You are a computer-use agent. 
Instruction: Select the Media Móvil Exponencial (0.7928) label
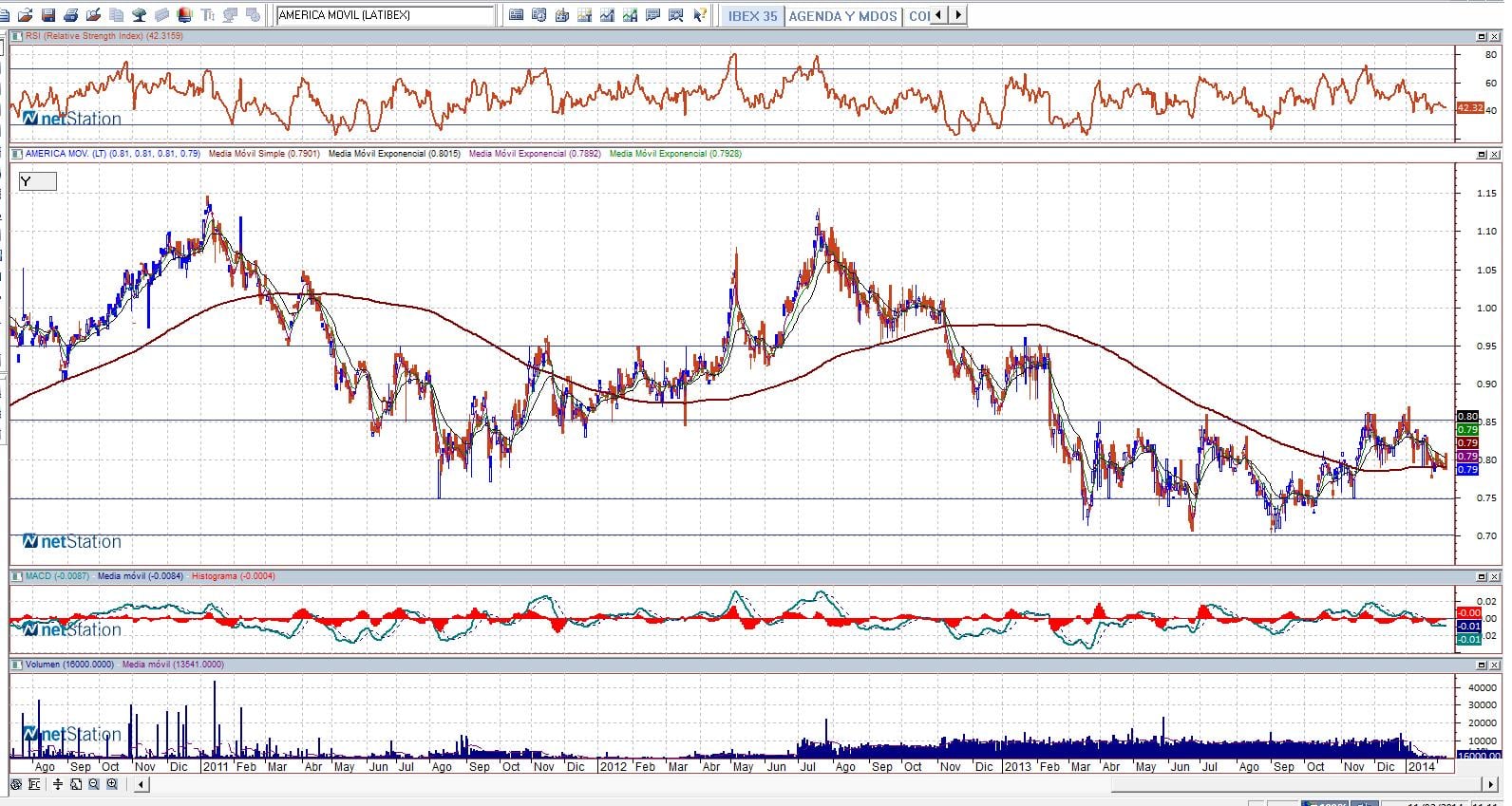(675, 154)
